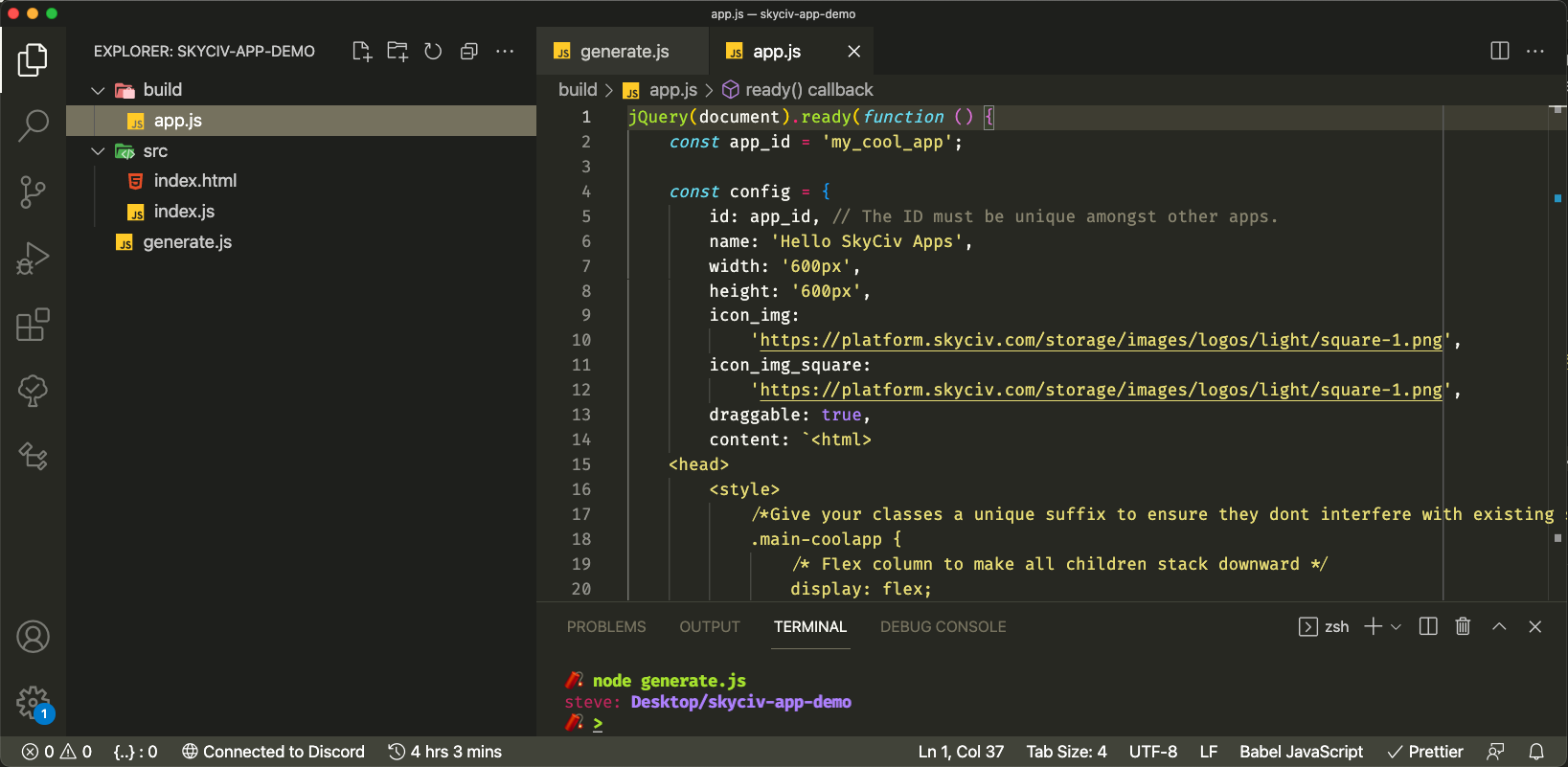Image resolution: width=1568 pixels, height=767 pixels.
Task: Toggle Prettier formatter in status bar
Action: point(1425,752)
